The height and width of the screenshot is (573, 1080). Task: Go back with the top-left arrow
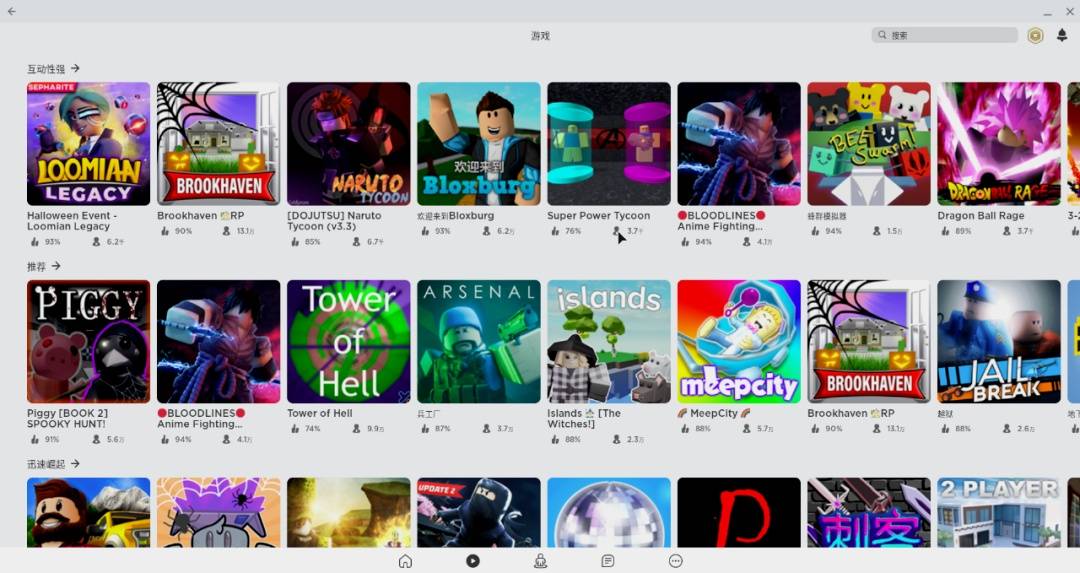click(x=12, y=11)
